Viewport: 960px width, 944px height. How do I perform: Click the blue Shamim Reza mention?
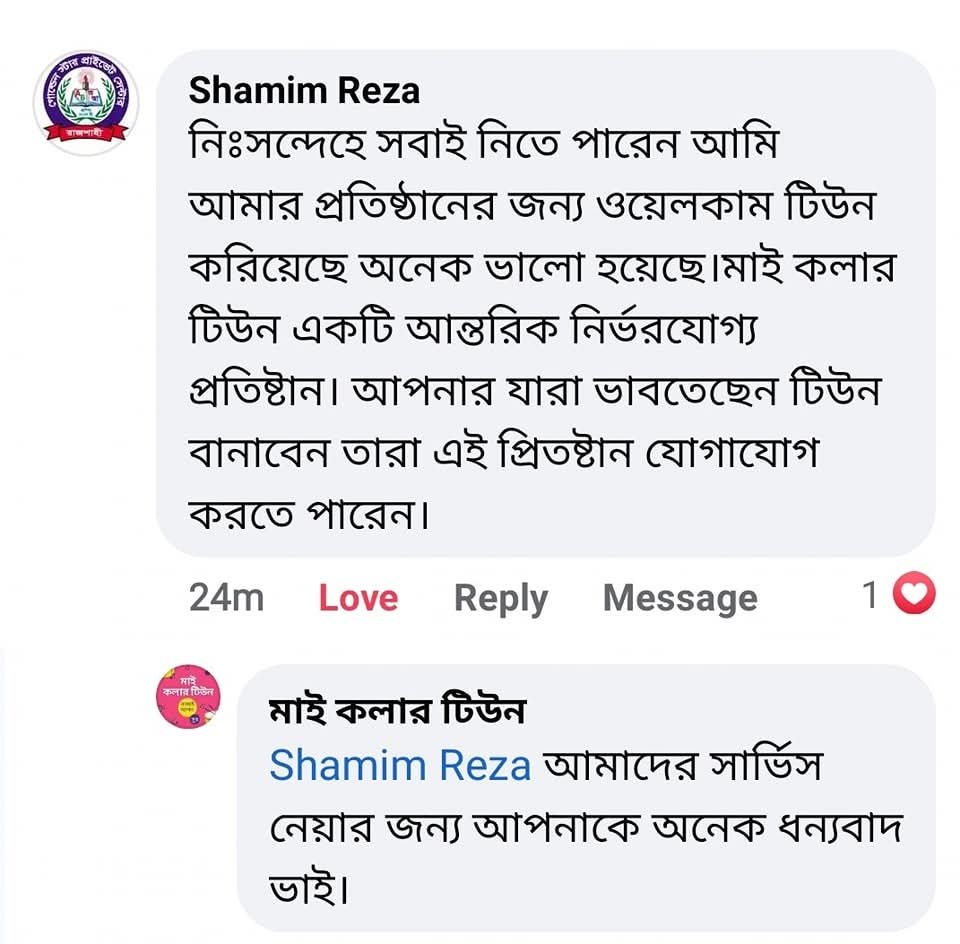coord(400,766)
